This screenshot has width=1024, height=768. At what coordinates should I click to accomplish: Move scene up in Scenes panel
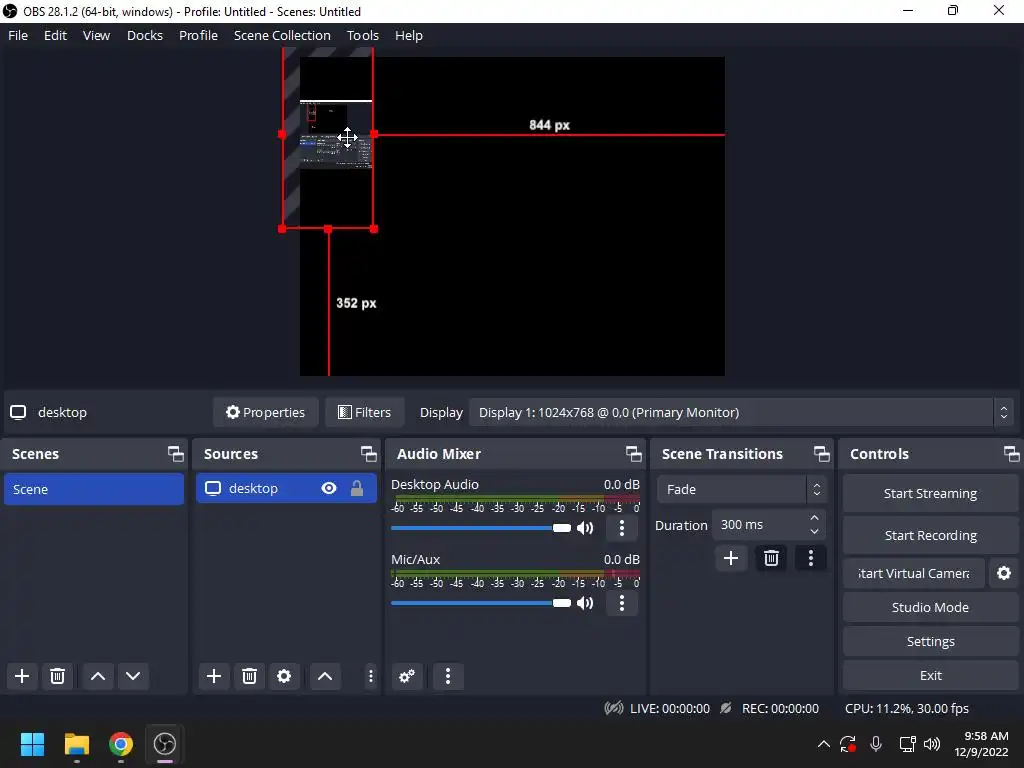(x=98, y=676)
